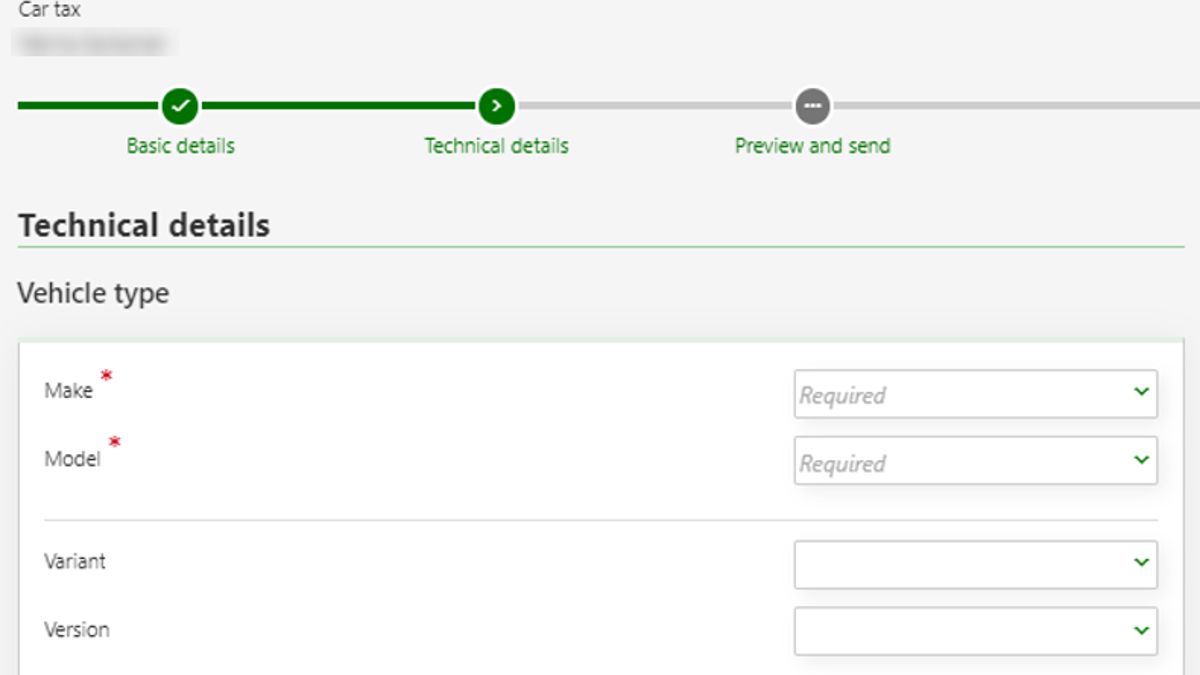Click inside the empty Variant combo box

(x=960, y=564)
